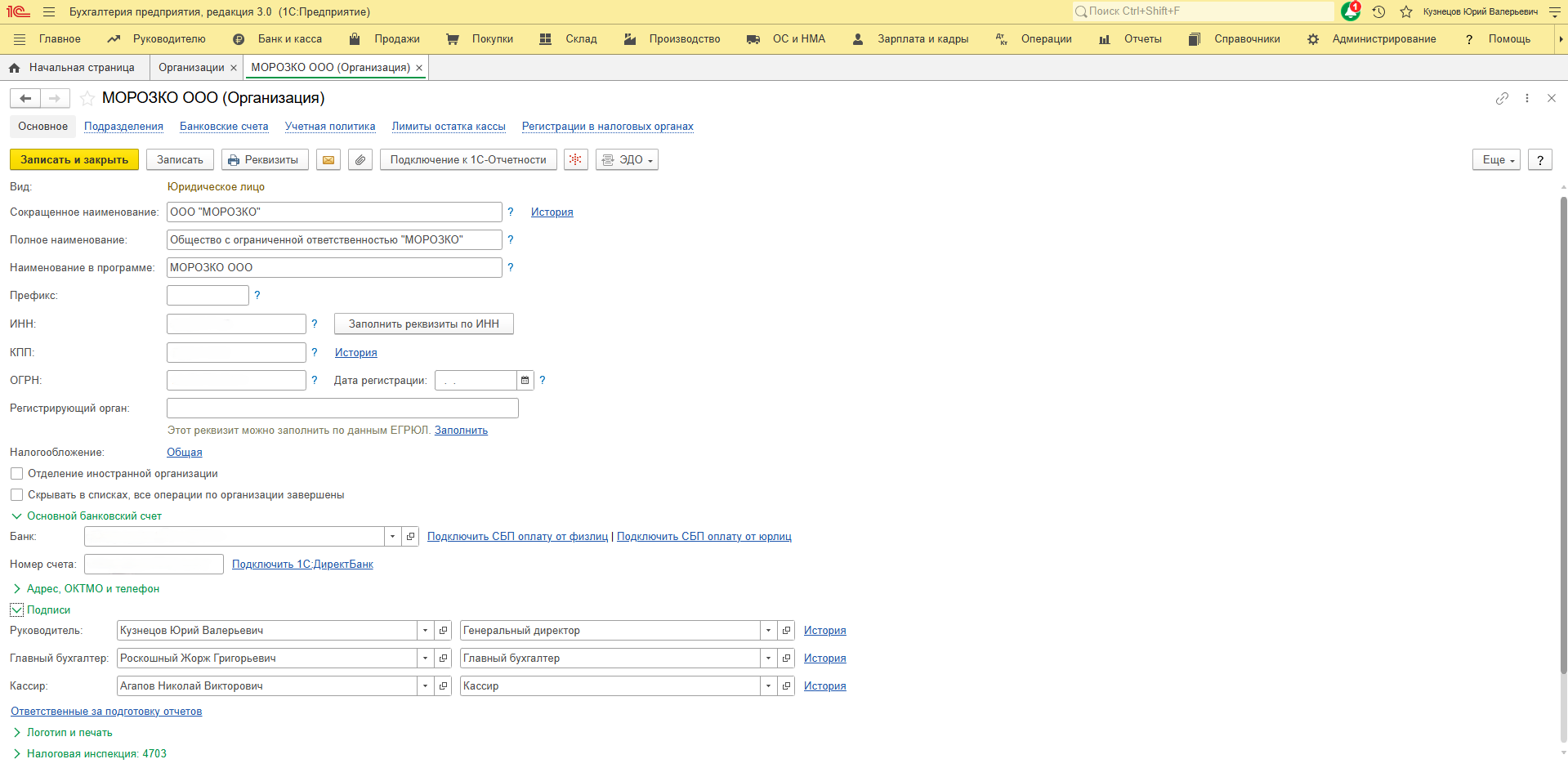Open the 'Учетная политика' link
Viewport: 1568px width, 768px height.
point(330,127)
